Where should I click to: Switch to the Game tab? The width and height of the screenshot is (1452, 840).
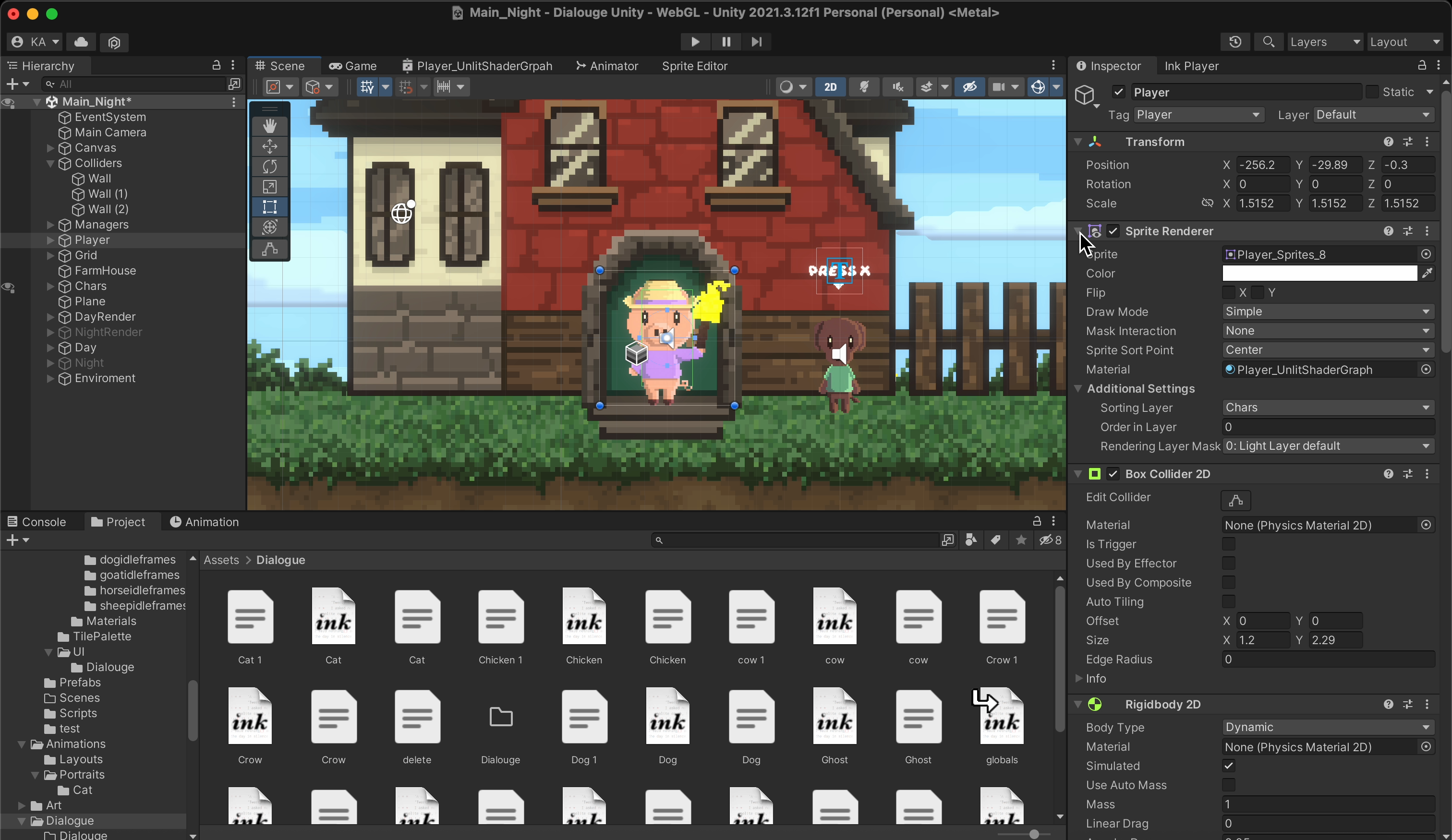pos(353,66)
